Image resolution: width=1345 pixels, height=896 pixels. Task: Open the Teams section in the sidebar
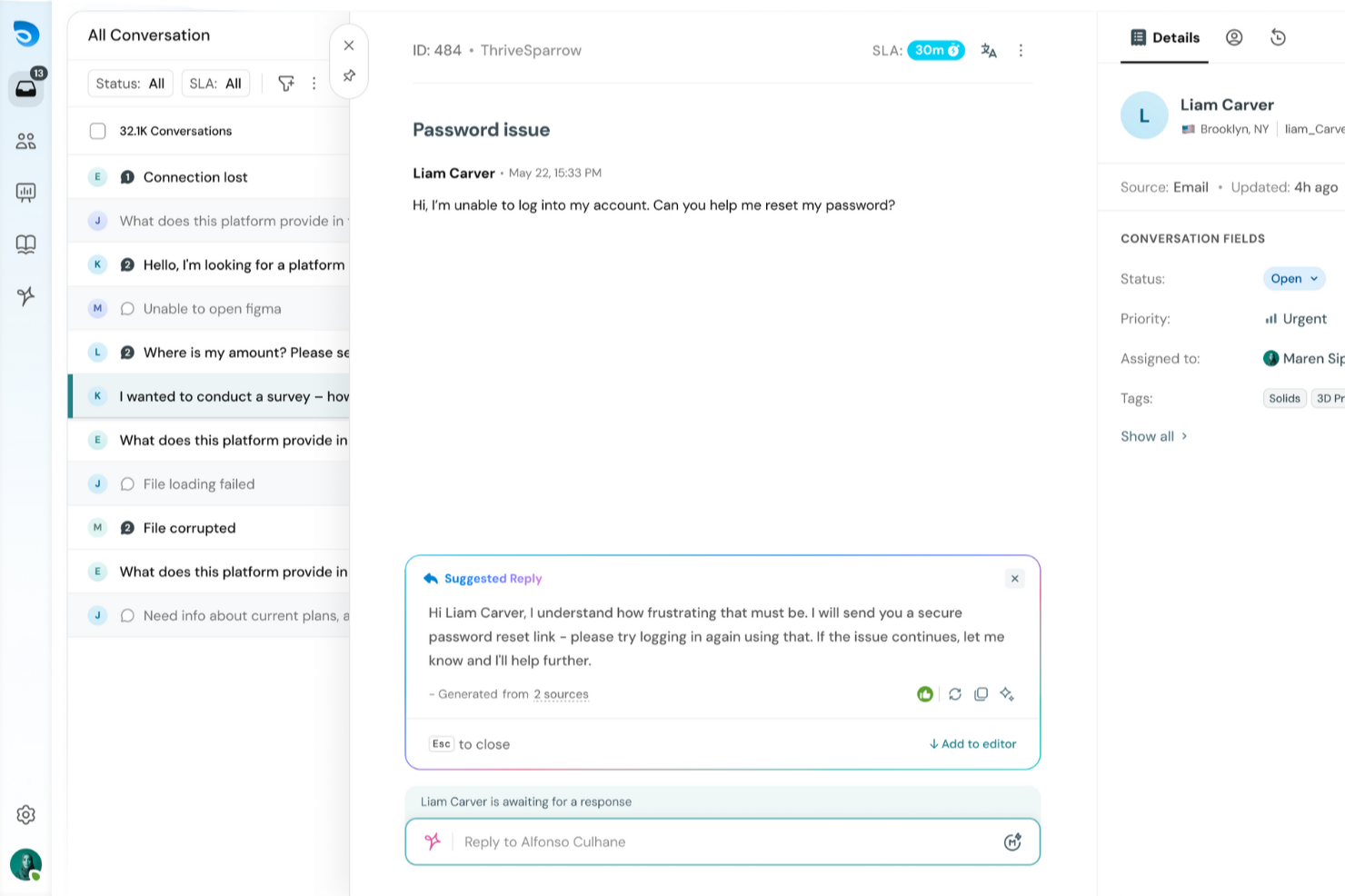tap(26, 141)
